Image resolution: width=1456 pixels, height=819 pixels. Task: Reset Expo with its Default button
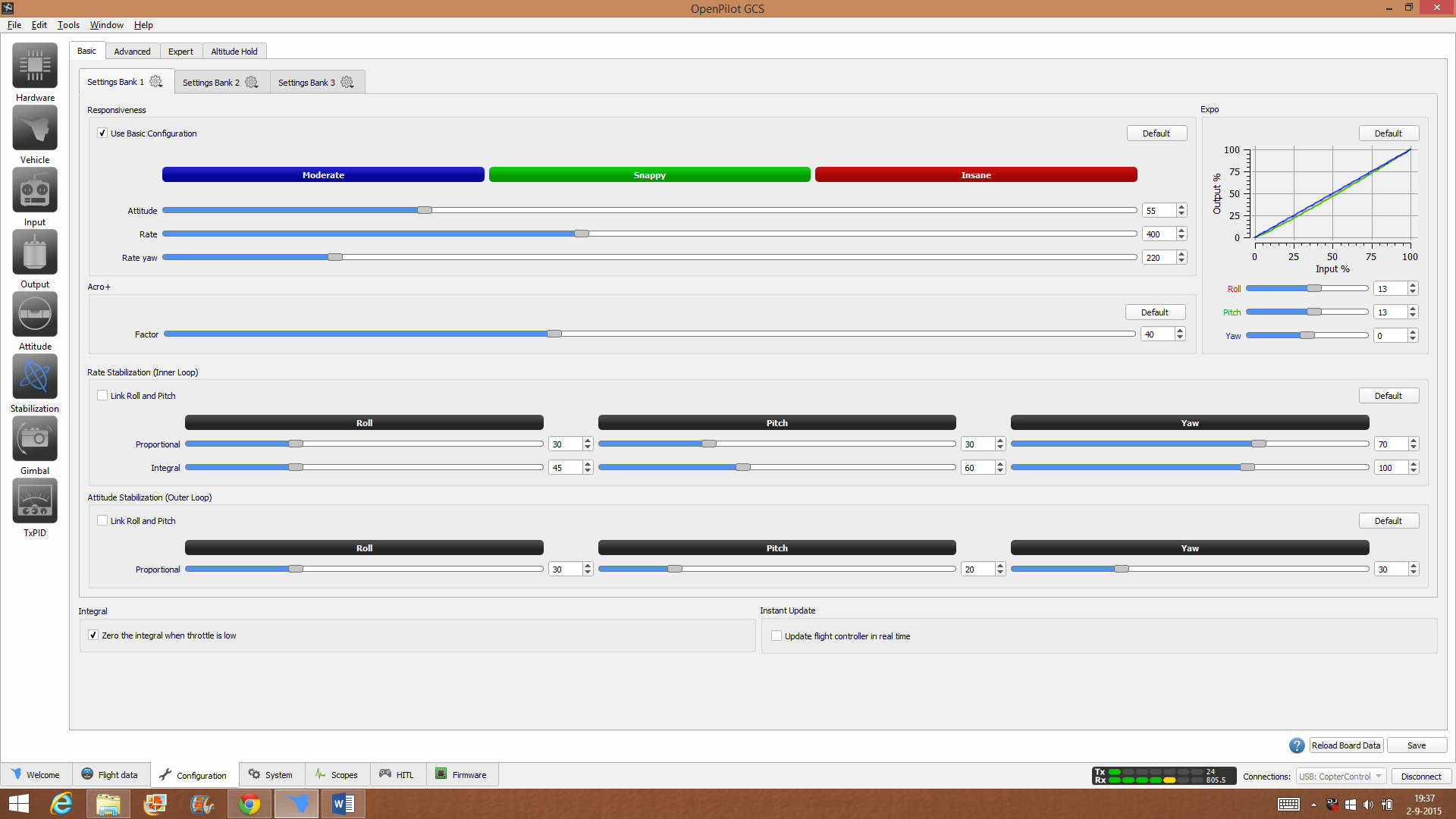coord(1389,133)
